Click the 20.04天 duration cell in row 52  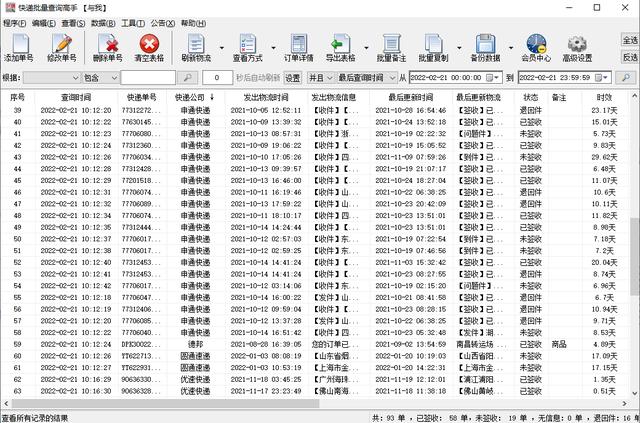tap(604, 262)
